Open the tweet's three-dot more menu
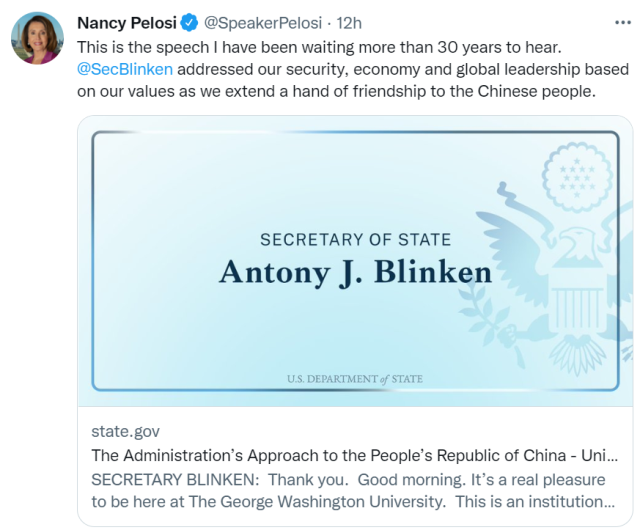Screen dimensions: 640x530 pos(622,22)
